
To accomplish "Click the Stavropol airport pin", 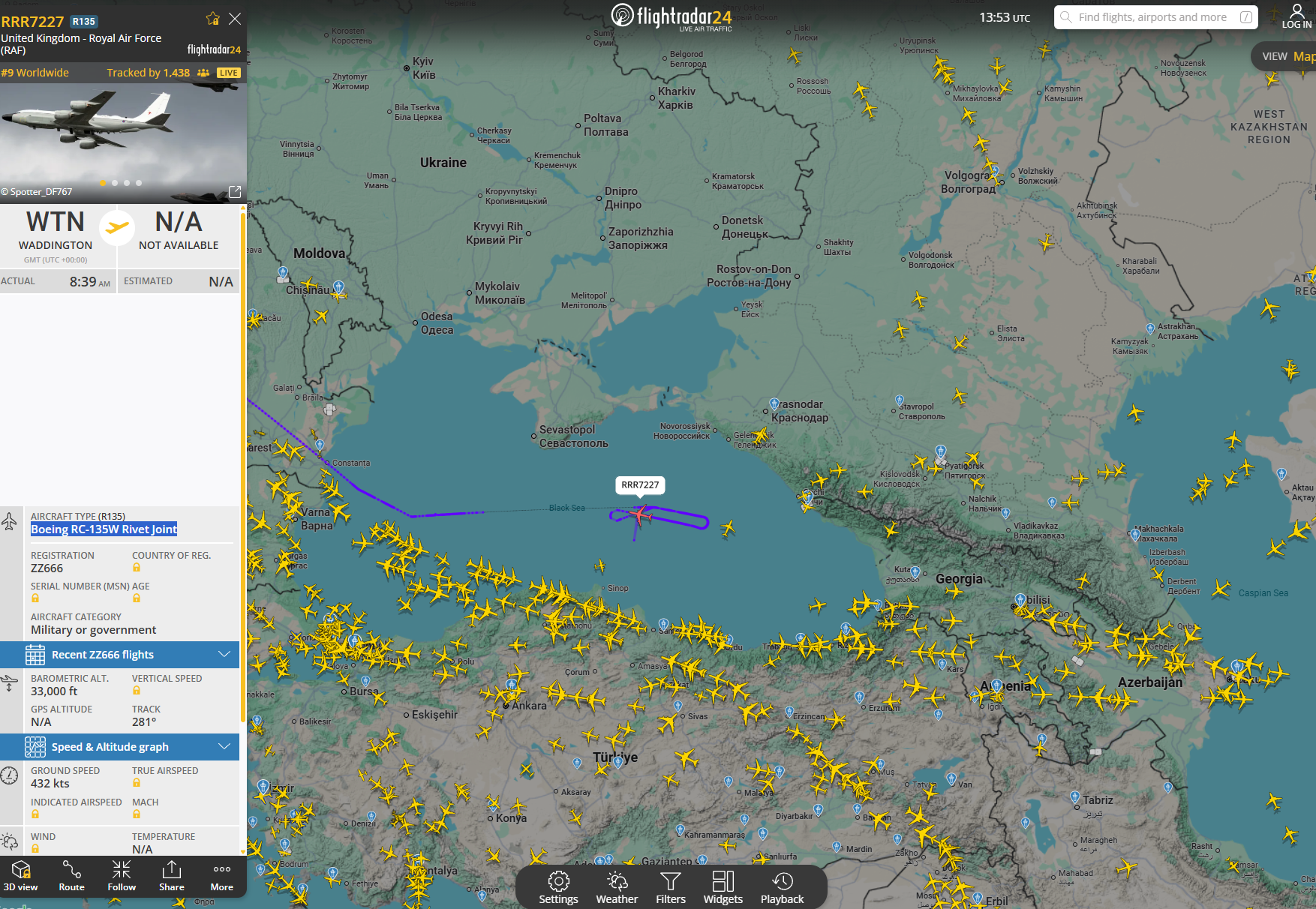I will pyautogui.click(x=900, y=401).
